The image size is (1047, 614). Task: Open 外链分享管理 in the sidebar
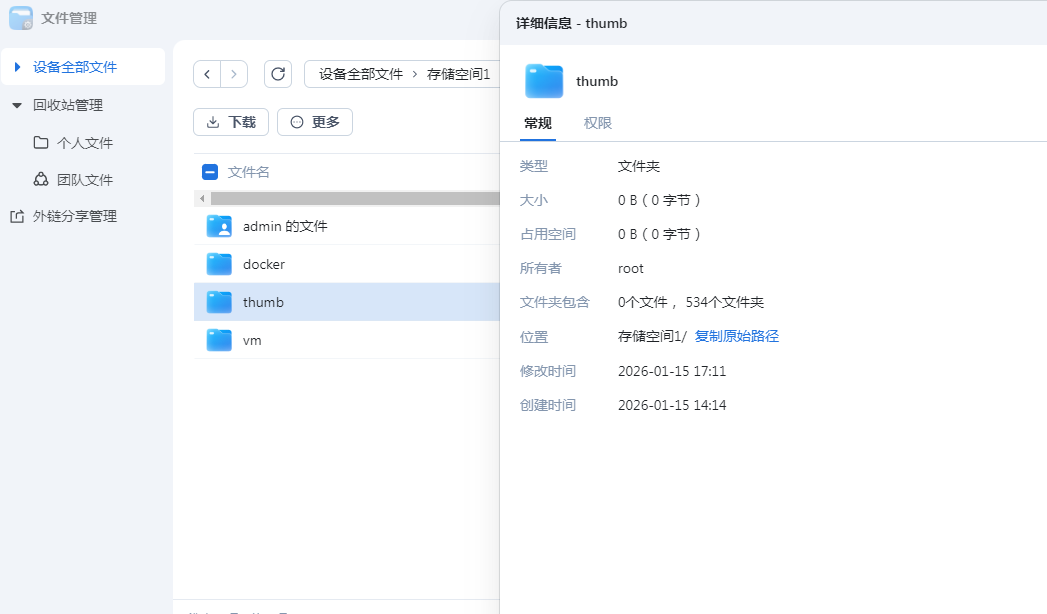75,216
